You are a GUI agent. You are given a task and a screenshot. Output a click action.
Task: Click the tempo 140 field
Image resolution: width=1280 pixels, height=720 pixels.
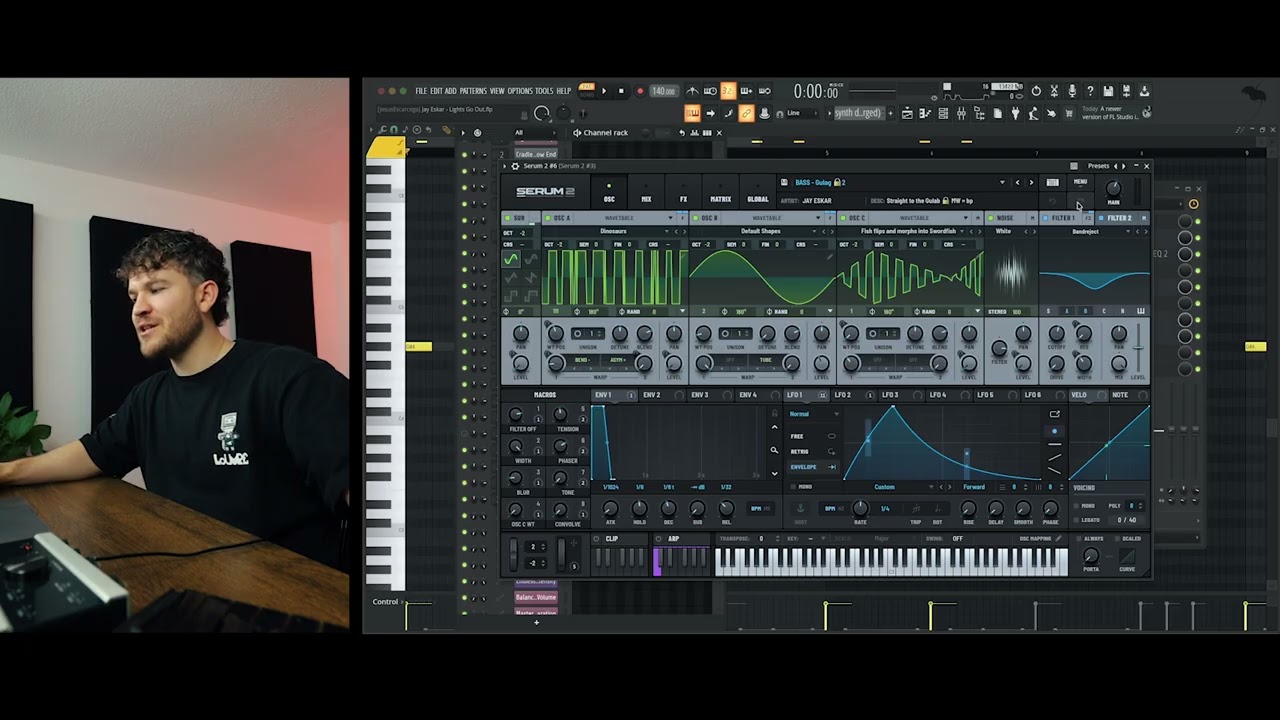coord(663,91)
